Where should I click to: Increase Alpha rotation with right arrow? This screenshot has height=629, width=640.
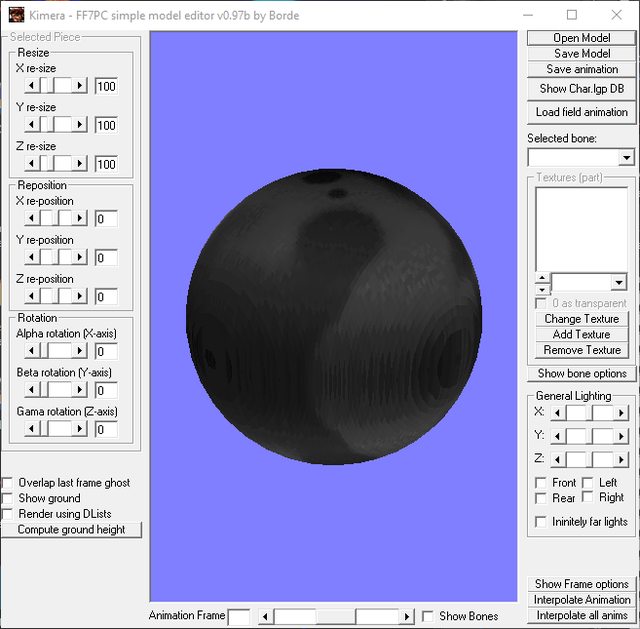[80, 351]
